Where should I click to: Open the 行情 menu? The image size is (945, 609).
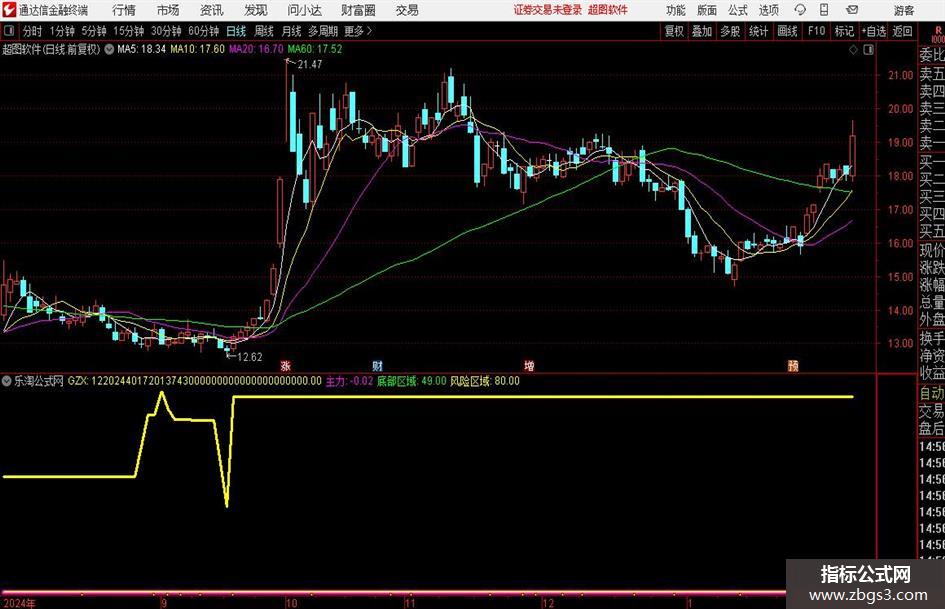124,10
